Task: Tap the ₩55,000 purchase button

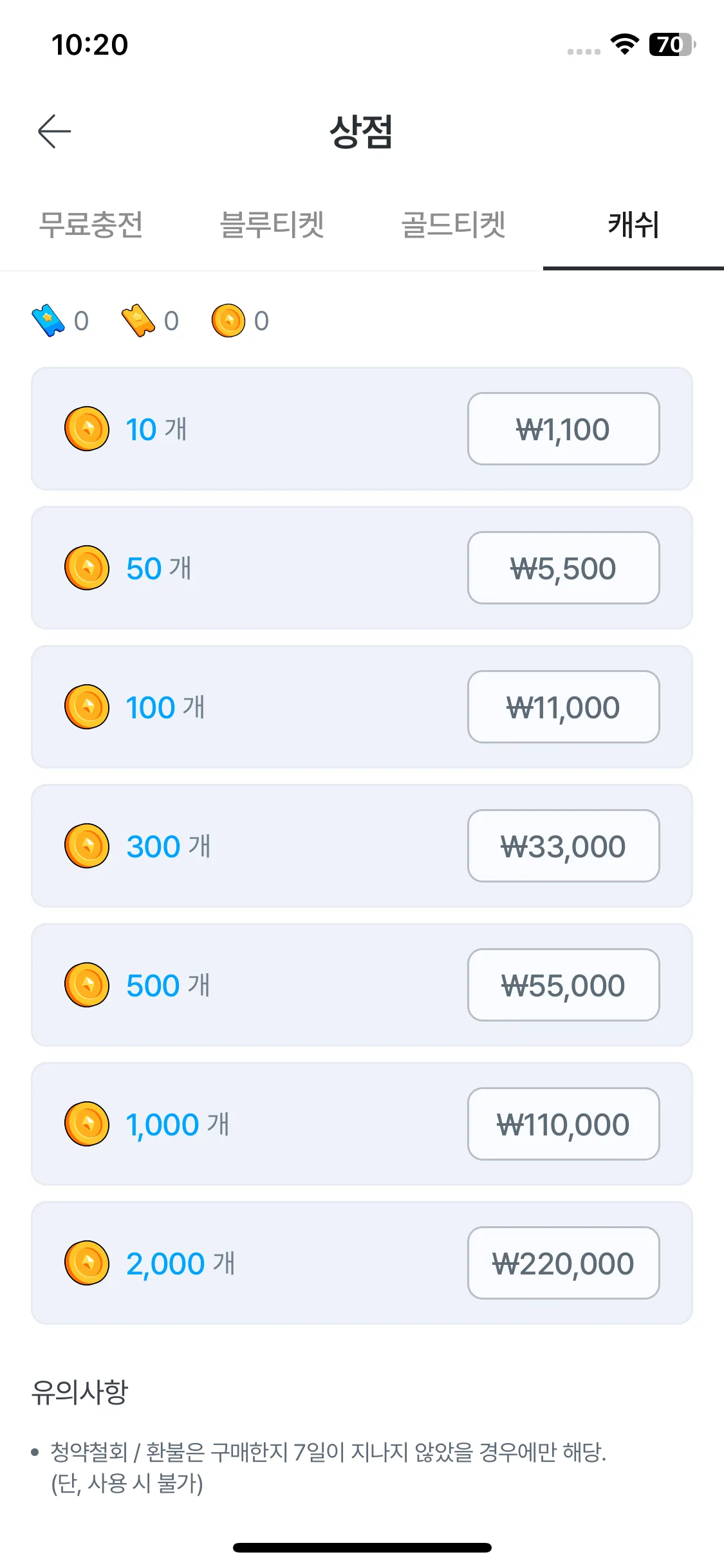Action: point(564,985)
